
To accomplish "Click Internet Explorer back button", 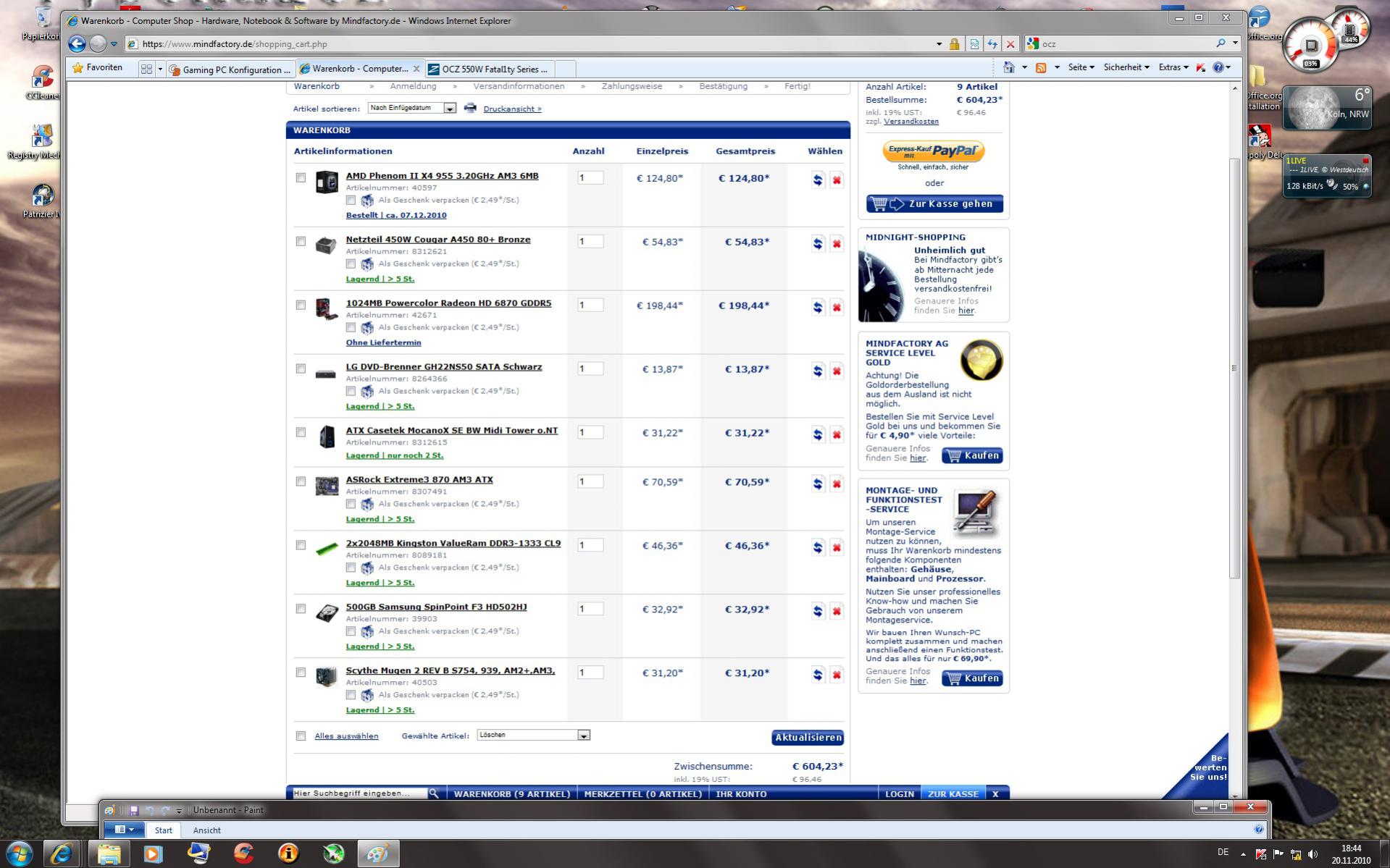I will [x=78, y=43].
